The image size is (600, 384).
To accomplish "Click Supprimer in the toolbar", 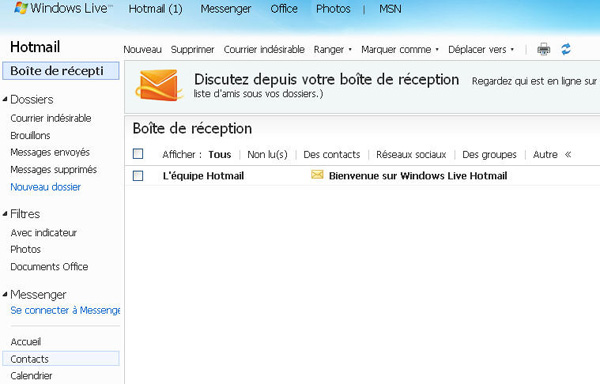I will [192, 49].
